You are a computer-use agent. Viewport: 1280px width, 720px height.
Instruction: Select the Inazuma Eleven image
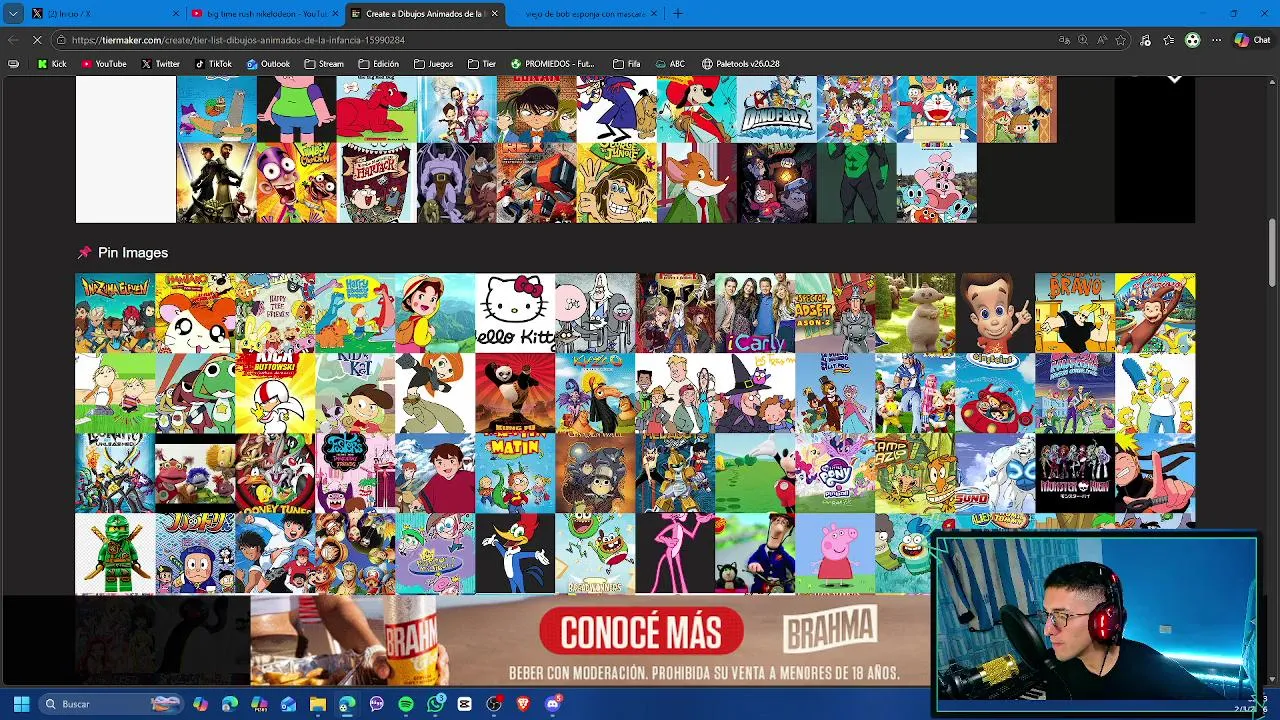pyautogui.click(x=115, y=313)
